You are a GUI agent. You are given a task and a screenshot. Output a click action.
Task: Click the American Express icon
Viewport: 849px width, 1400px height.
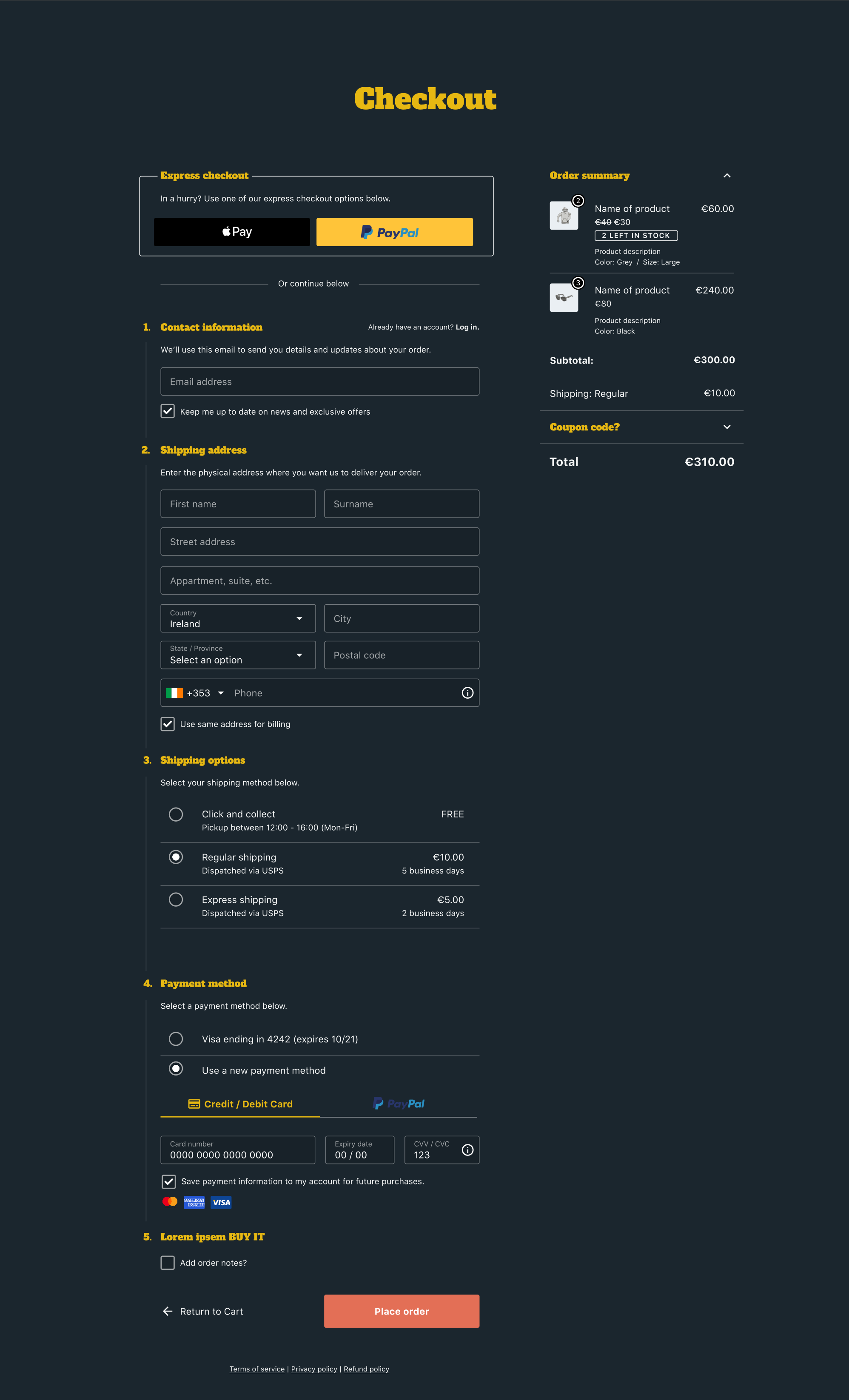pyautogui.click(x=194, y=1202)
